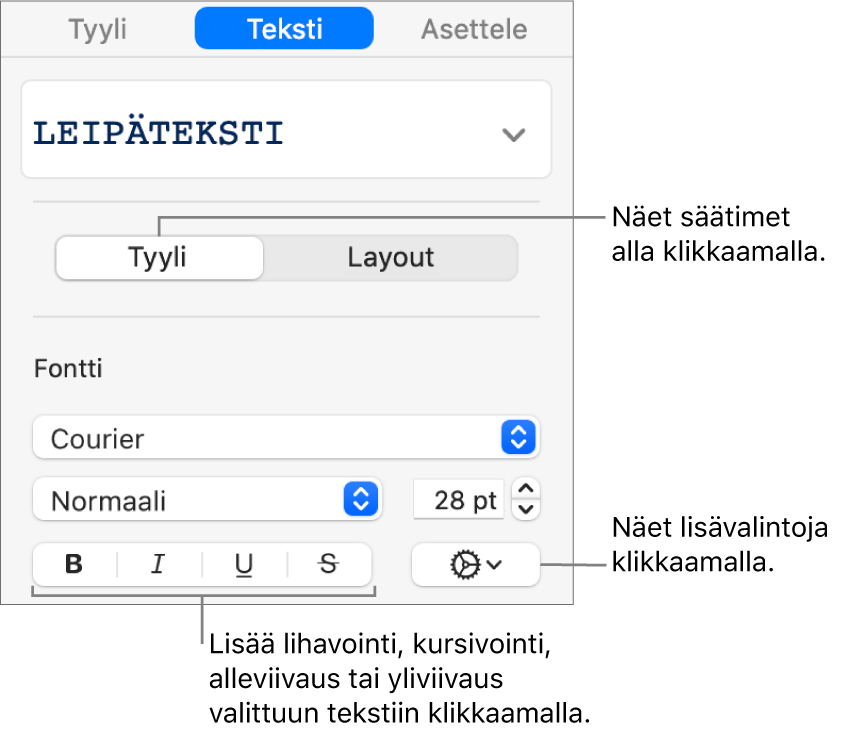
Task: Underline selected text with the U button
Action: (x=244, y=564)
